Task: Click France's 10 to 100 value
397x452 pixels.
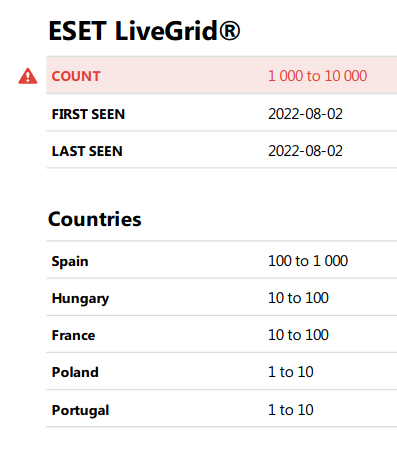Action: (x=298, y=335)
